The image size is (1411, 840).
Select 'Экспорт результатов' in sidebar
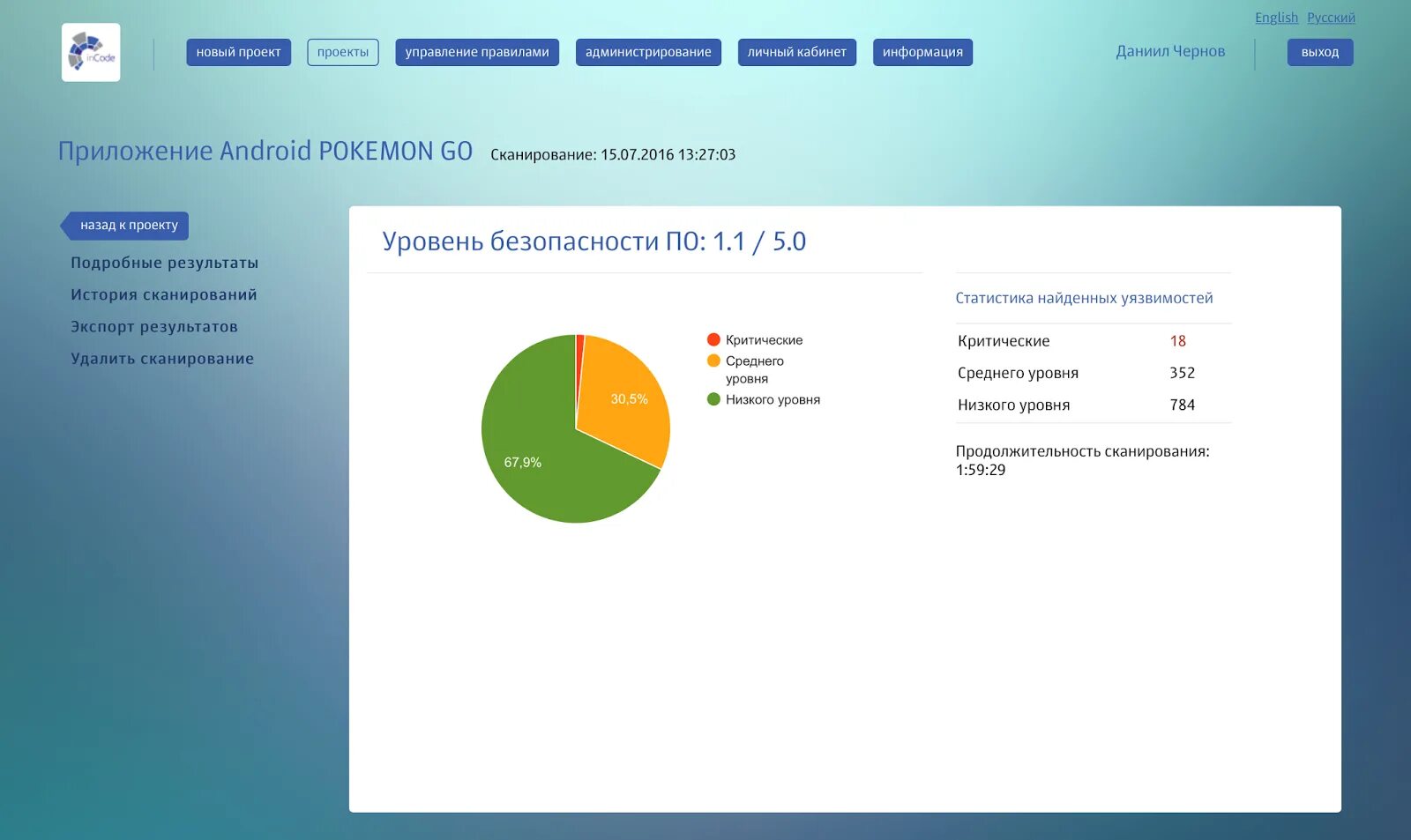click(x=154, y=327)
